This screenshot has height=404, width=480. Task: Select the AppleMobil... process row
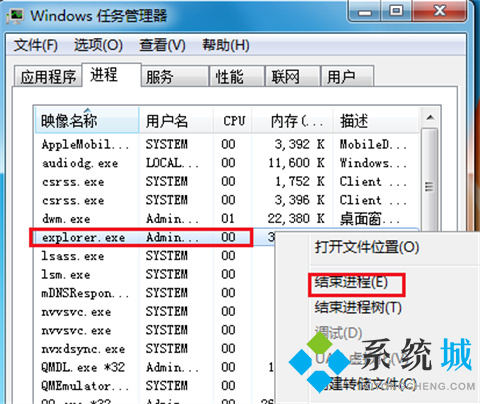[x=227, y=145]
